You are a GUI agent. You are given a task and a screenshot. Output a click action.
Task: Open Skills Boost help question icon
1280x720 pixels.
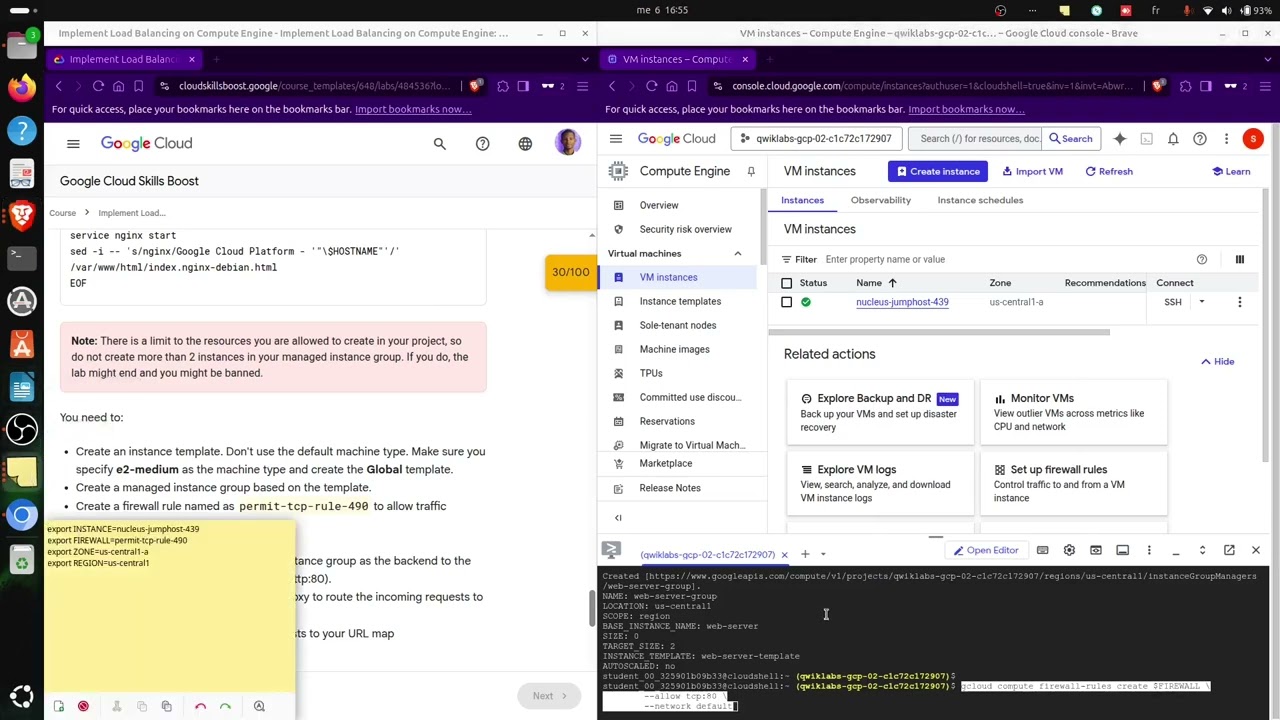483,144
